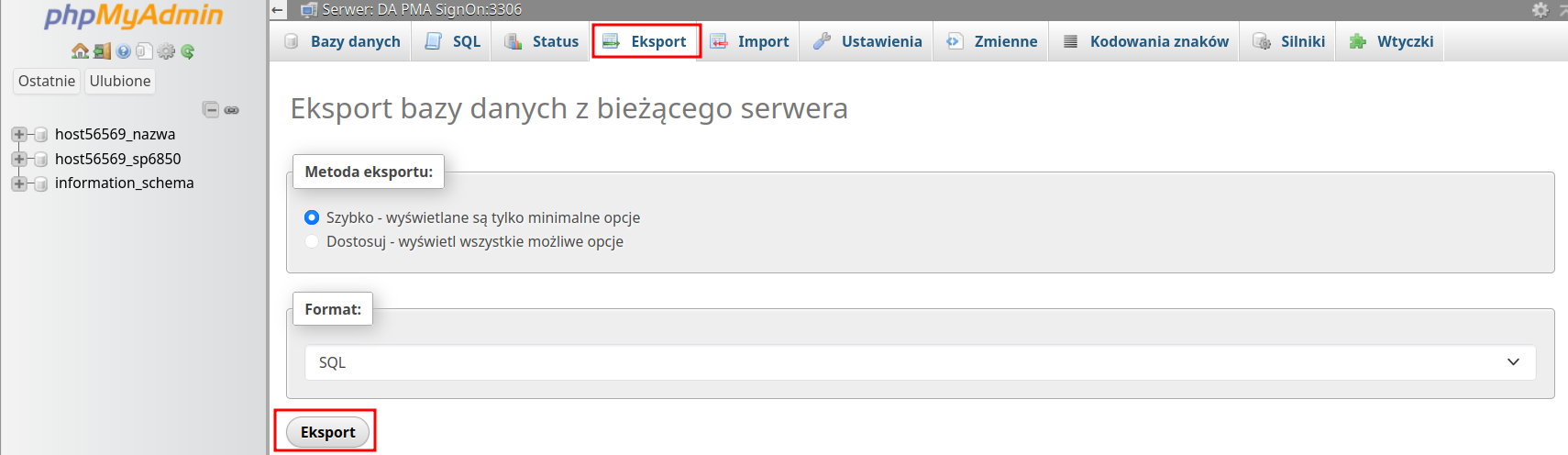Click the 'Eksport bazy danych z bieżącego serwera' heading

coord(569,108)
